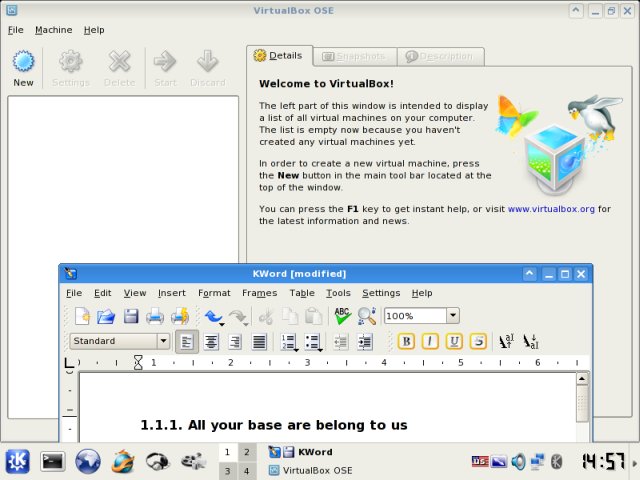
Task: Open the network tray icon
Action: (537, 462)
